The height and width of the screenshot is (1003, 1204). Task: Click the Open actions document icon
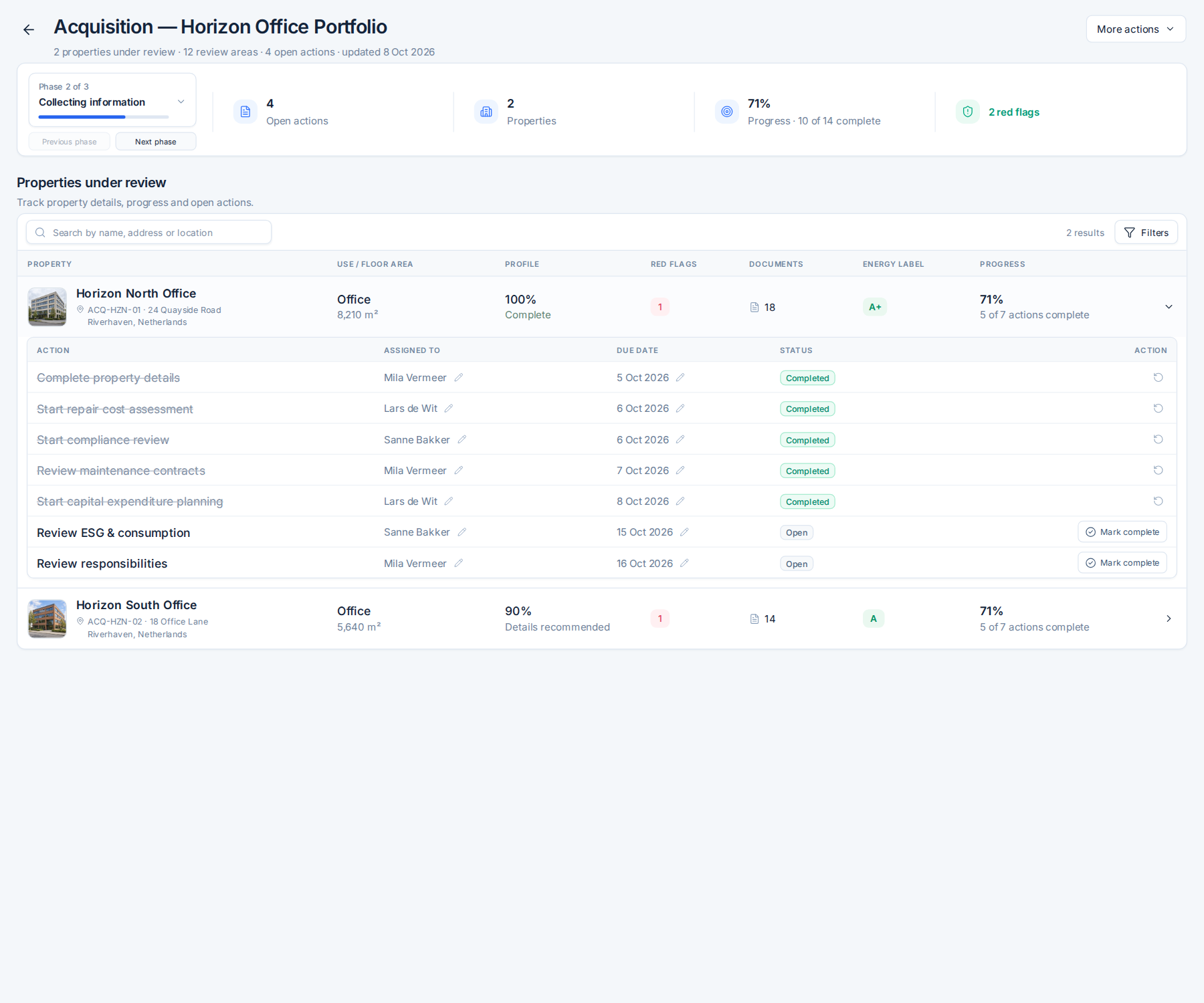[245, 112]
